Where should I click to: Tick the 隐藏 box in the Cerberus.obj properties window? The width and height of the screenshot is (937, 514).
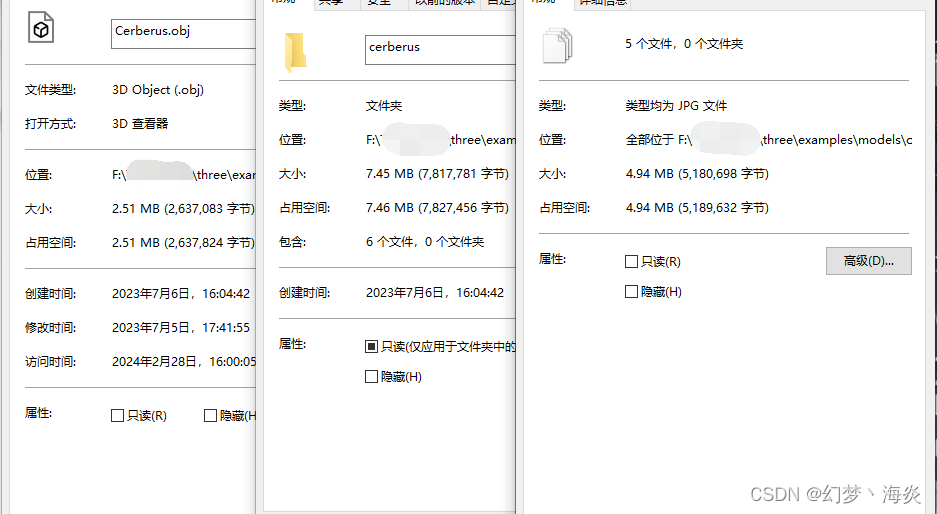coord(210,415)
